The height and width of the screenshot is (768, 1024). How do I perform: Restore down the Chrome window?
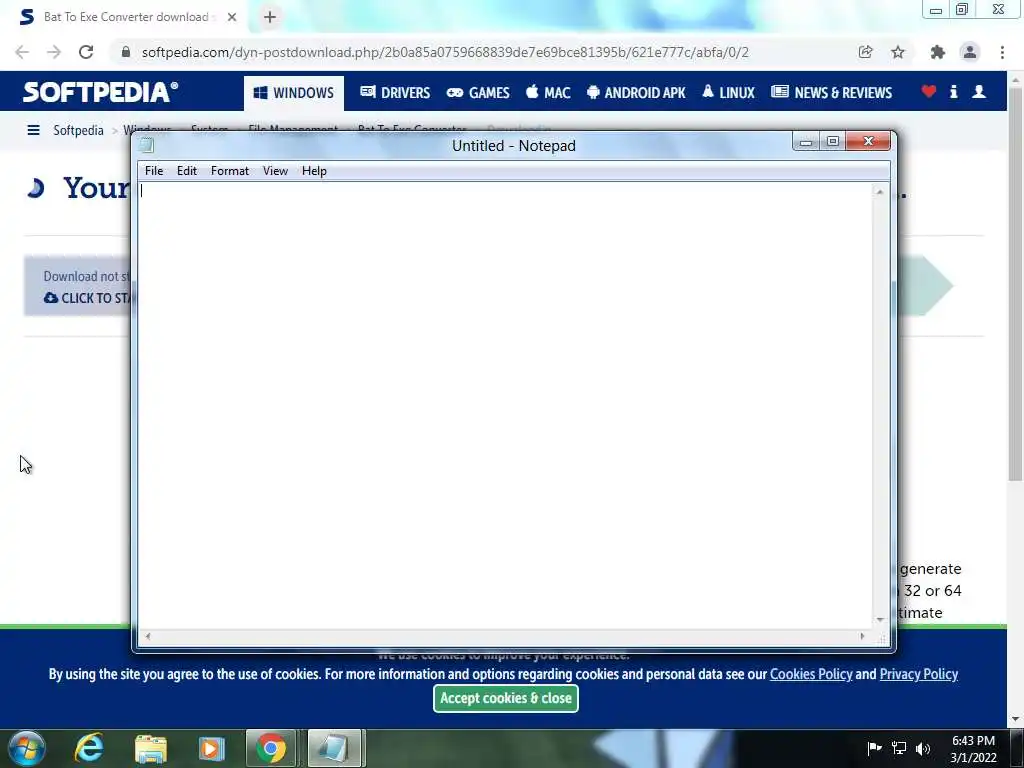(962, 10)
